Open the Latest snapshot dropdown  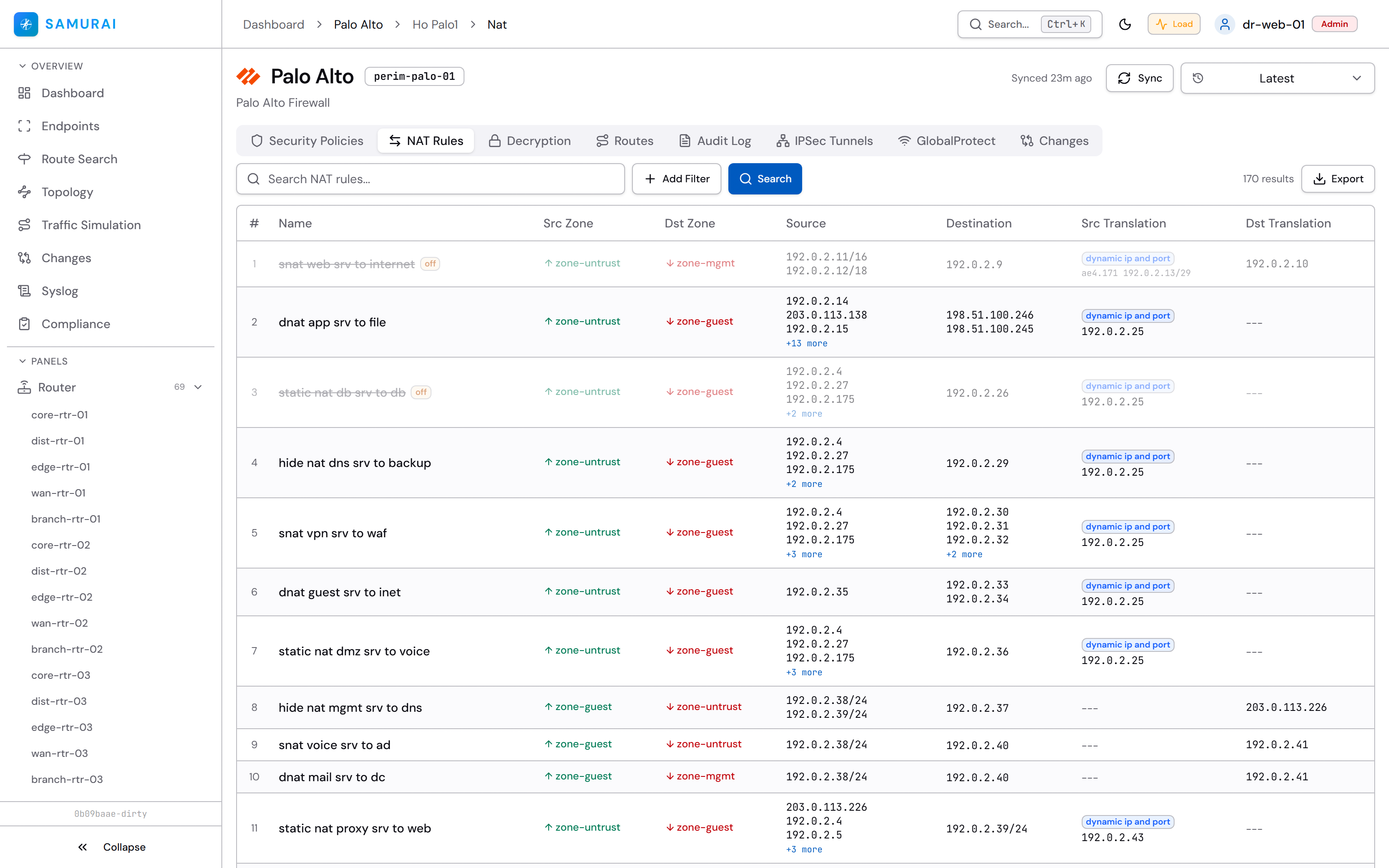(1277, 78)
